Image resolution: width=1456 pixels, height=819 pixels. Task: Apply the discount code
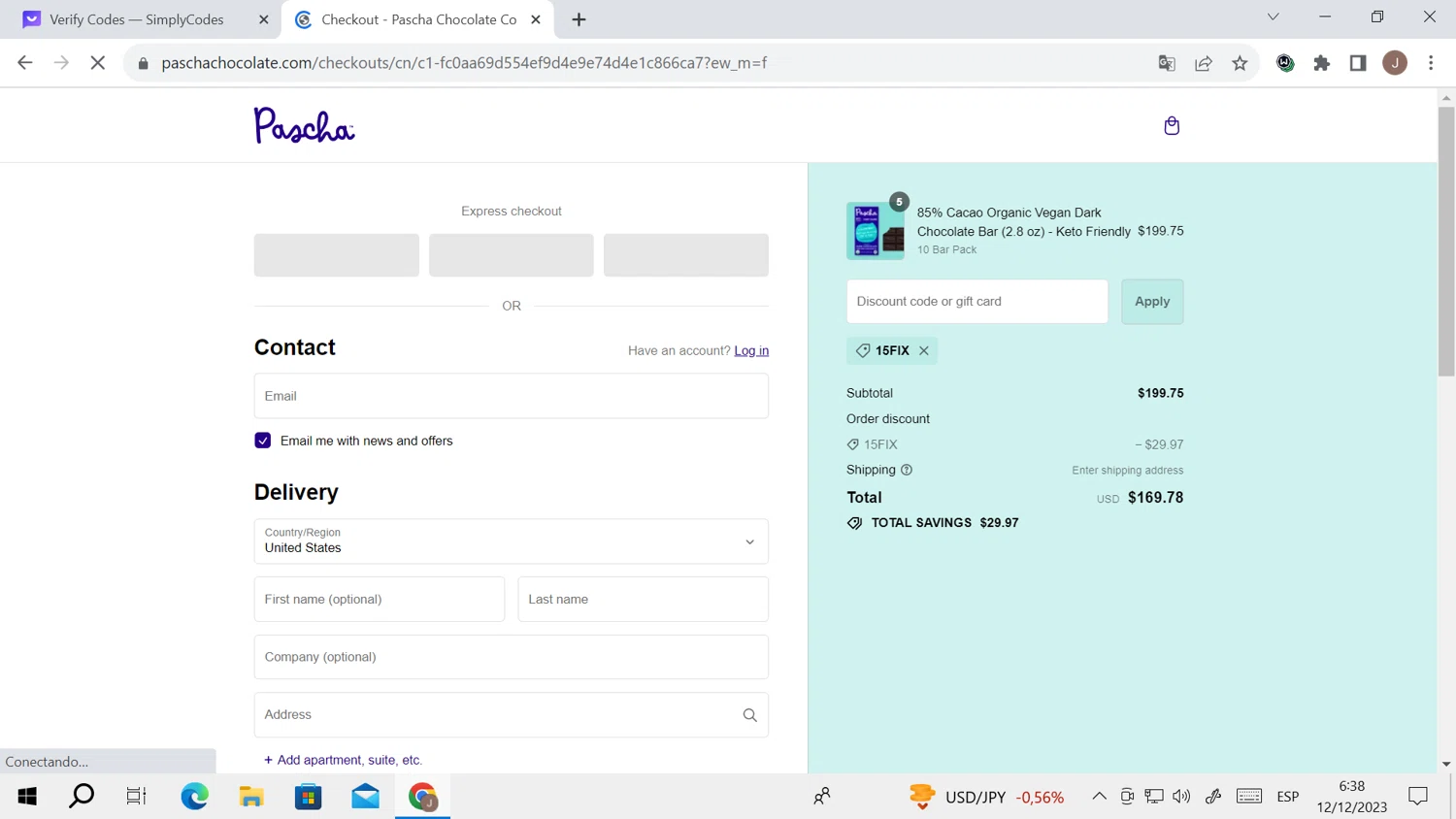click(x=1152, y=302)
